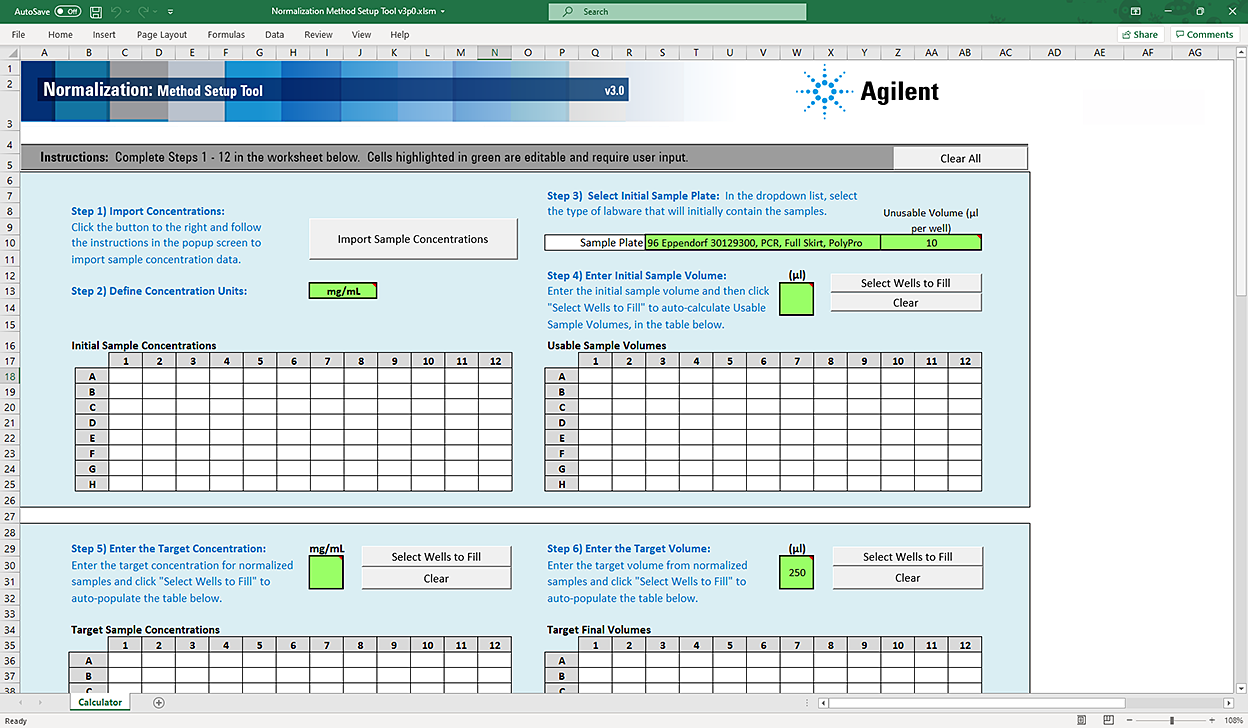Click the Sample Plate label cell

[595, 243]
